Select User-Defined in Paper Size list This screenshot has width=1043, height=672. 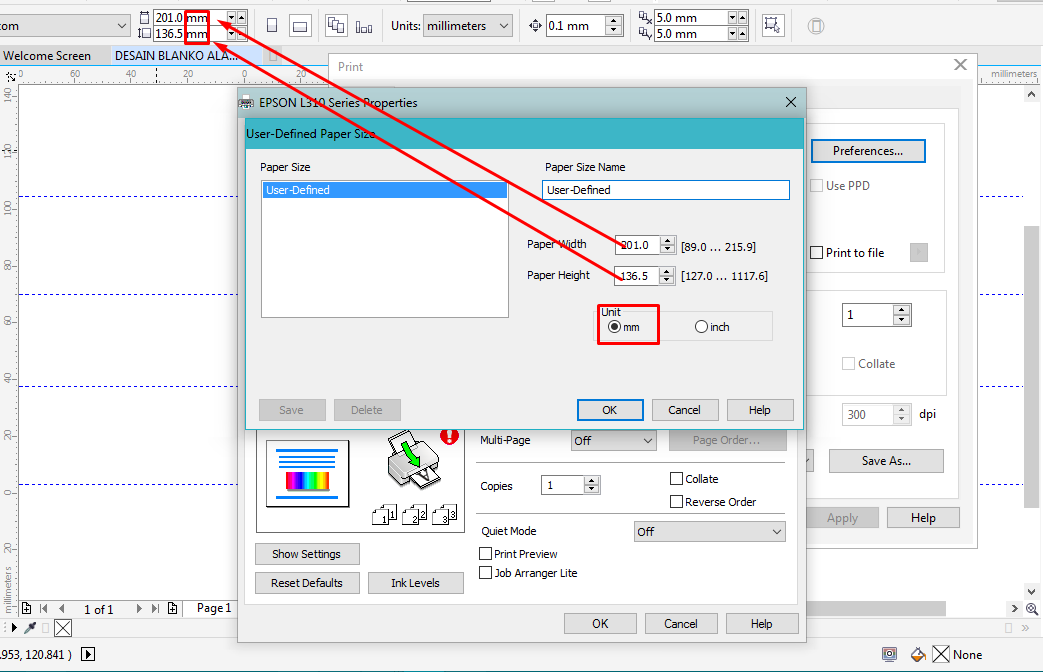(x=384, y=190)
